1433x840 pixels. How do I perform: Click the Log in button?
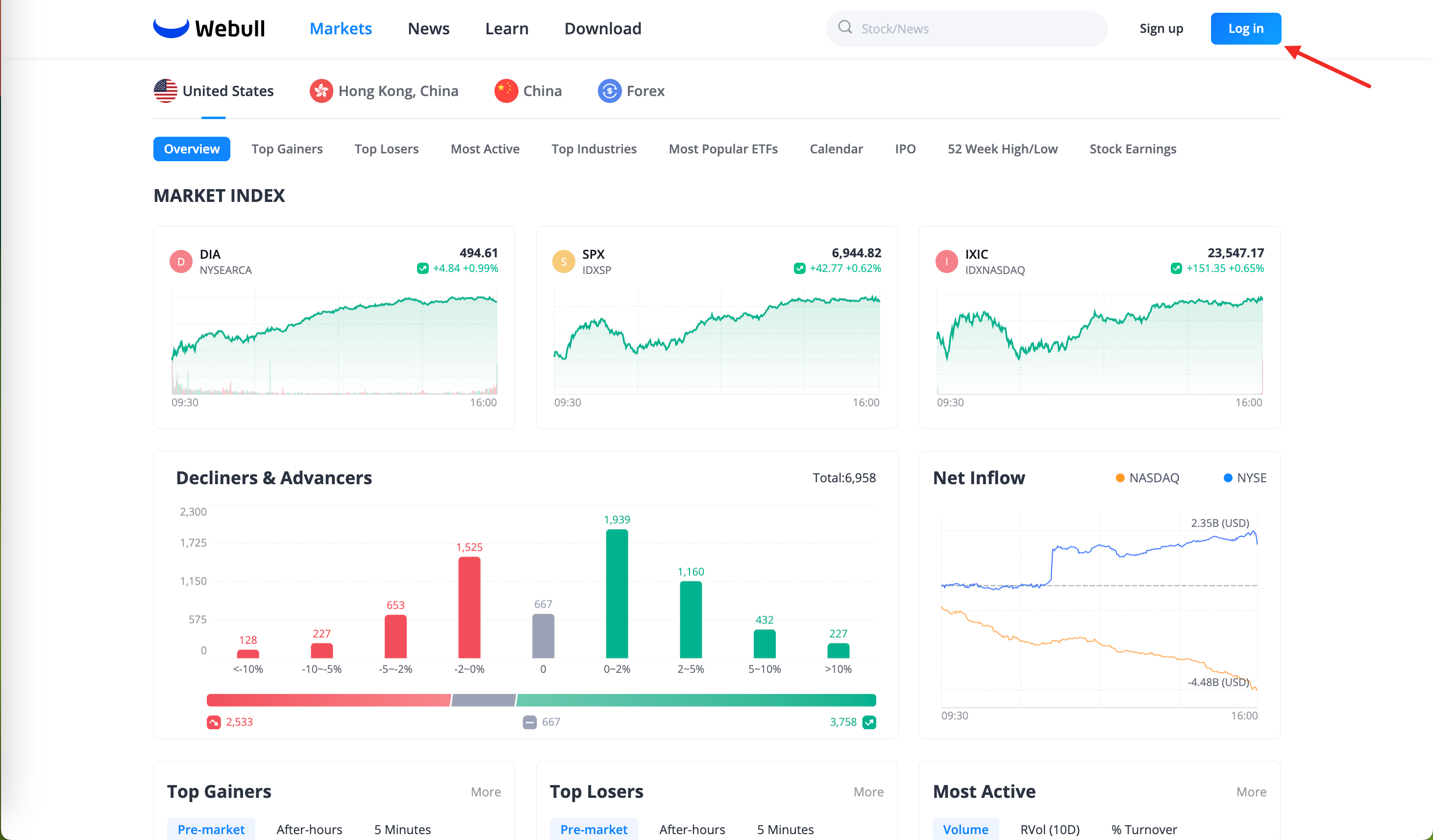pos(1245,28)
